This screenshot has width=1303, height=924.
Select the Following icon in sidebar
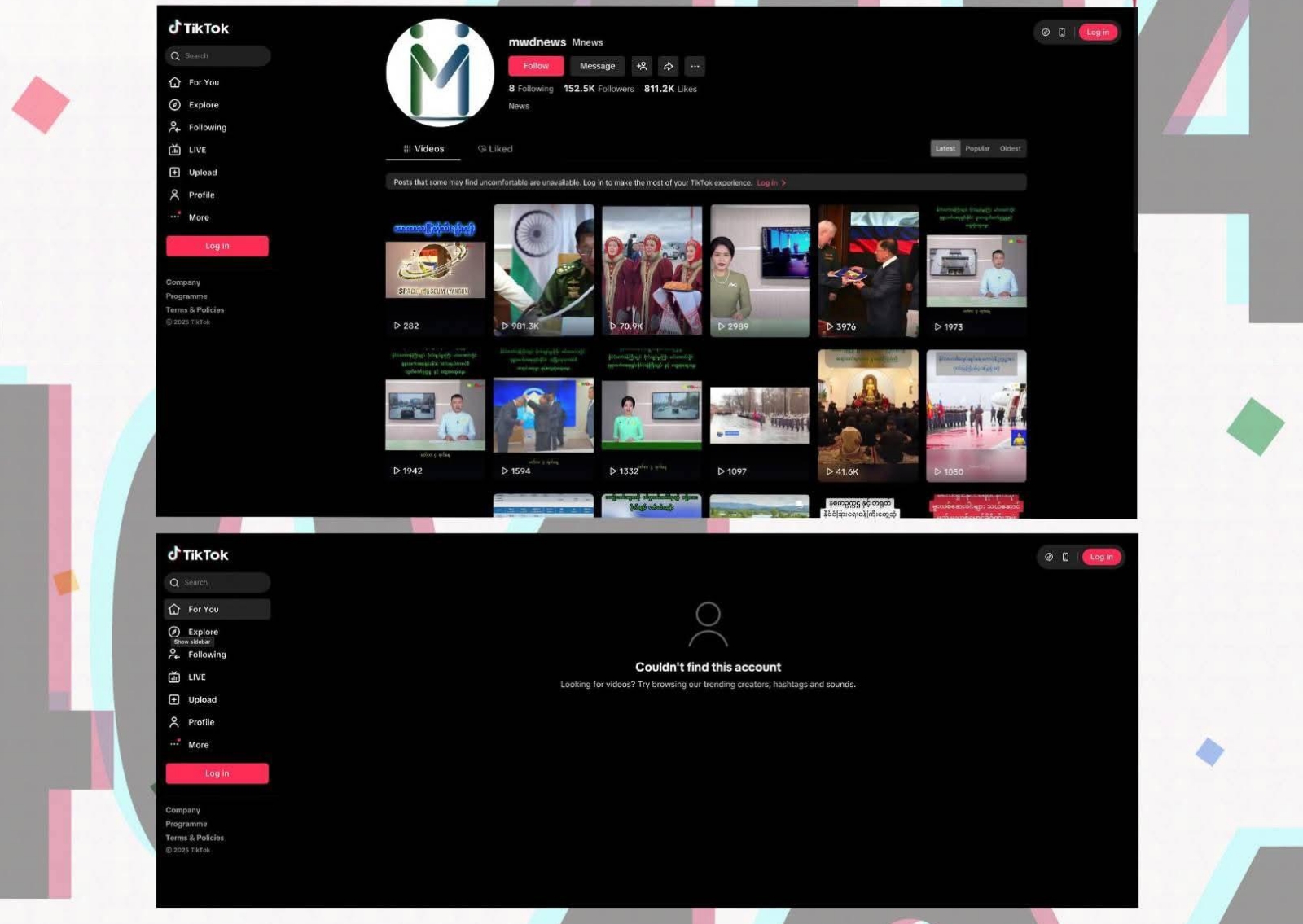pos(173,127)
